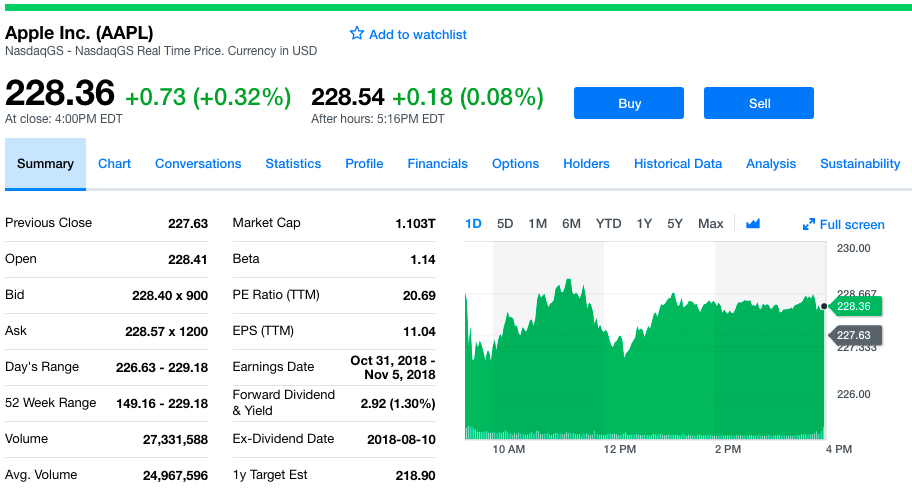Click the full screen expand arrows icon
912x496 pixels.
pos(808,224)
